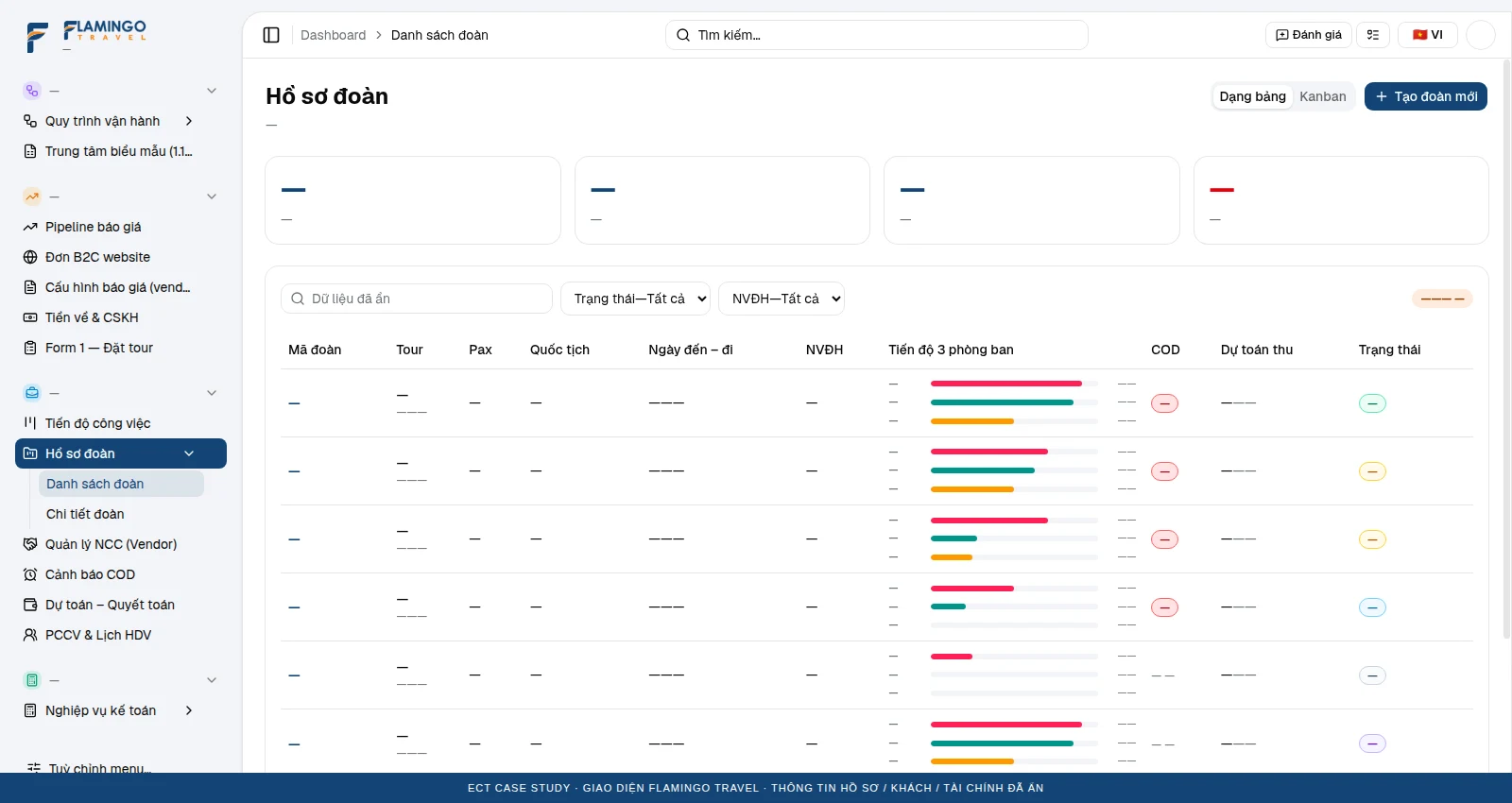Screen dimensions: 1512x803
Task: Follow the Dashboard breadcrumb link
Action: (333, 35)
